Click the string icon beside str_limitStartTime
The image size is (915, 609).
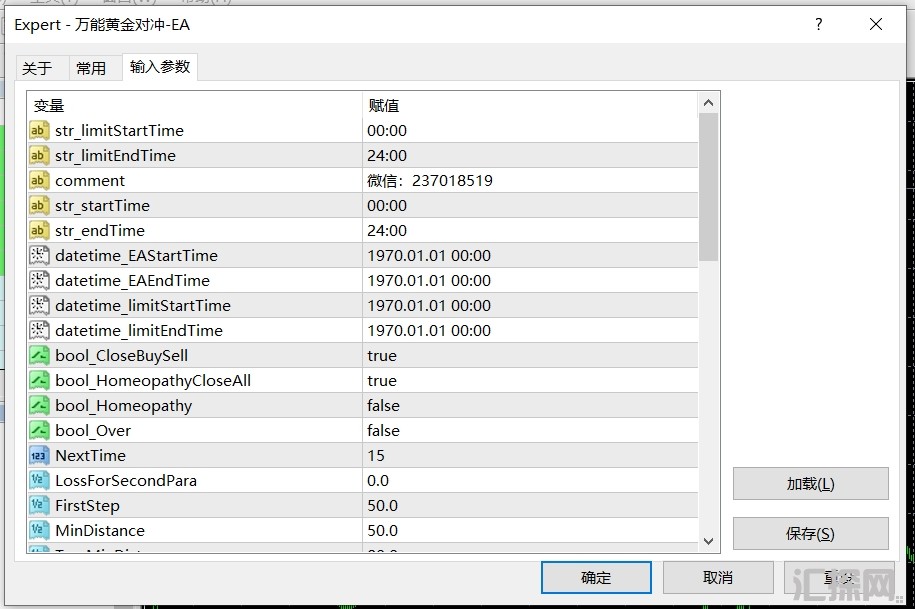pos(39,131)
